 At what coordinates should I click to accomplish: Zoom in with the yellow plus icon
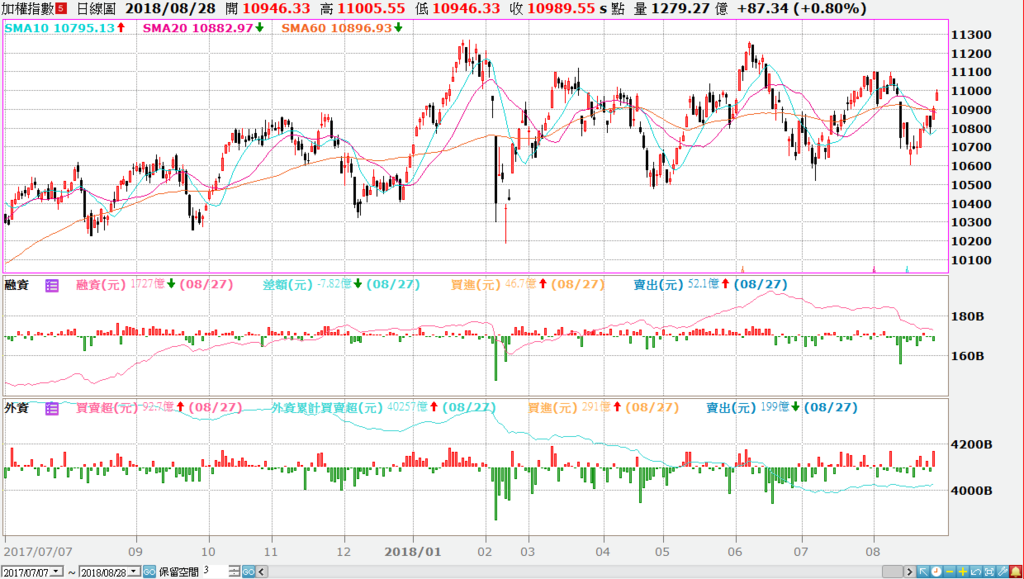[x=963, y=572]
